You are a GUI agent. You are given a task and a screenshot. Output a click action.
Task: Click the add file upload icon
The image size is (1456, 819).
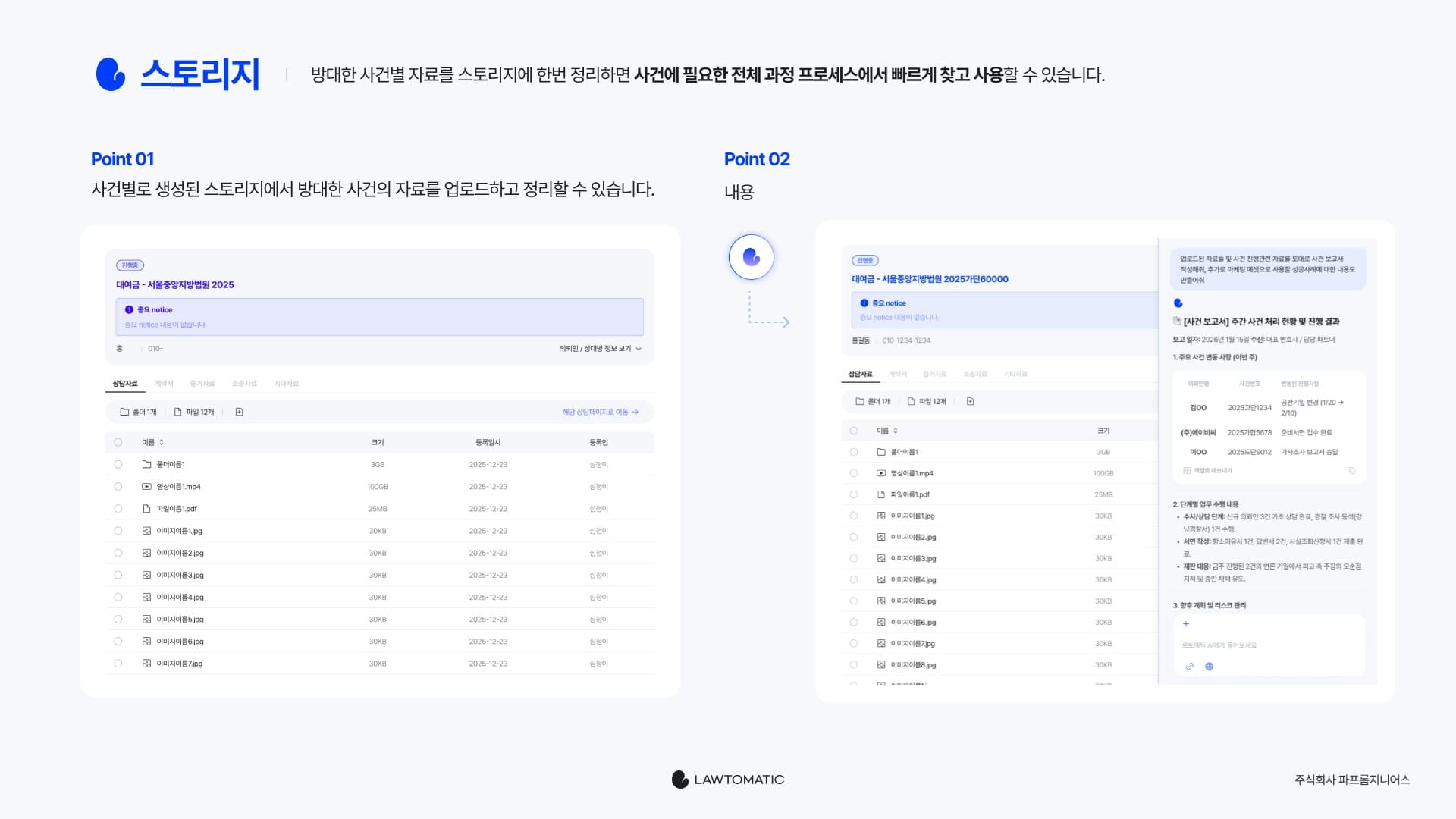pos(240,413)
